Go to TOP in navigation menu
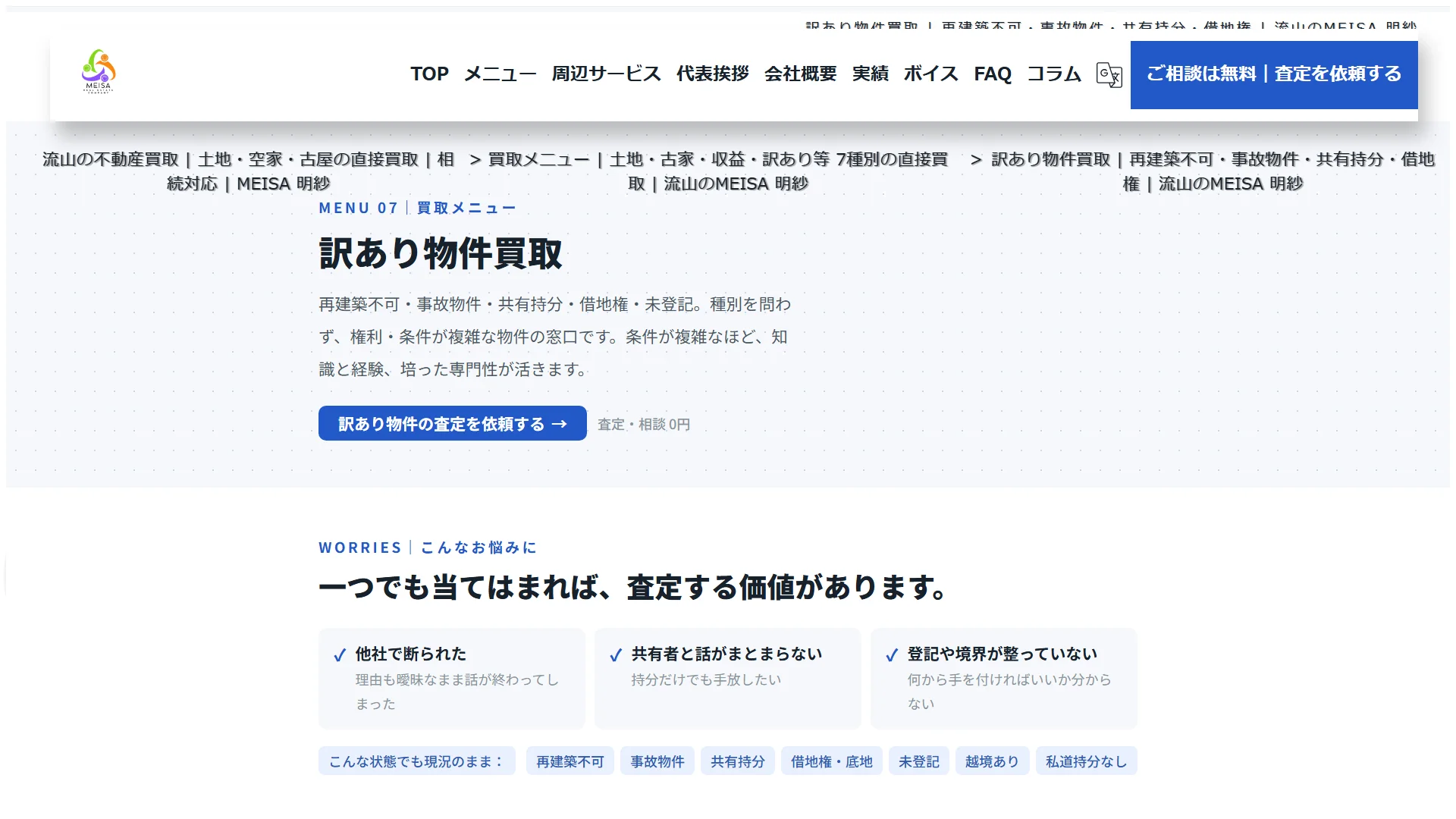Screen dimensions: 1456x819 [x=429, y=74]
